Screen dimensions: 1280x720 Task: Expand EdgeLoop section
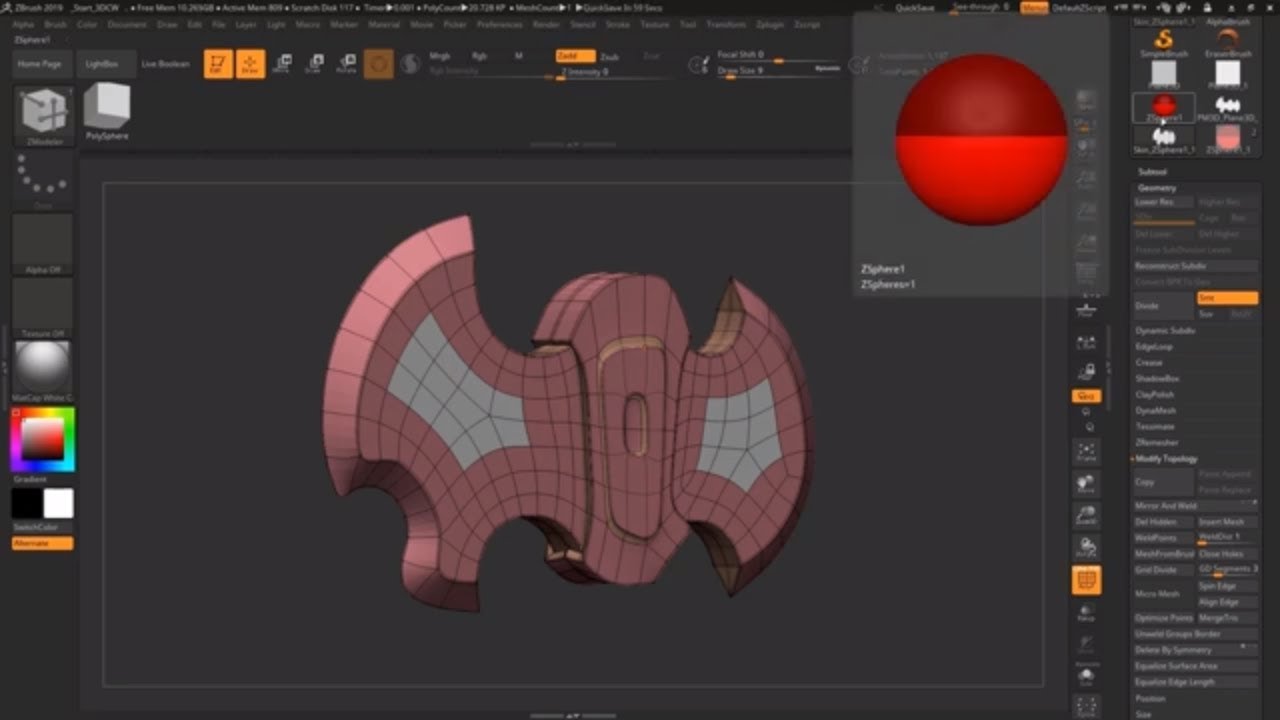1154,346
